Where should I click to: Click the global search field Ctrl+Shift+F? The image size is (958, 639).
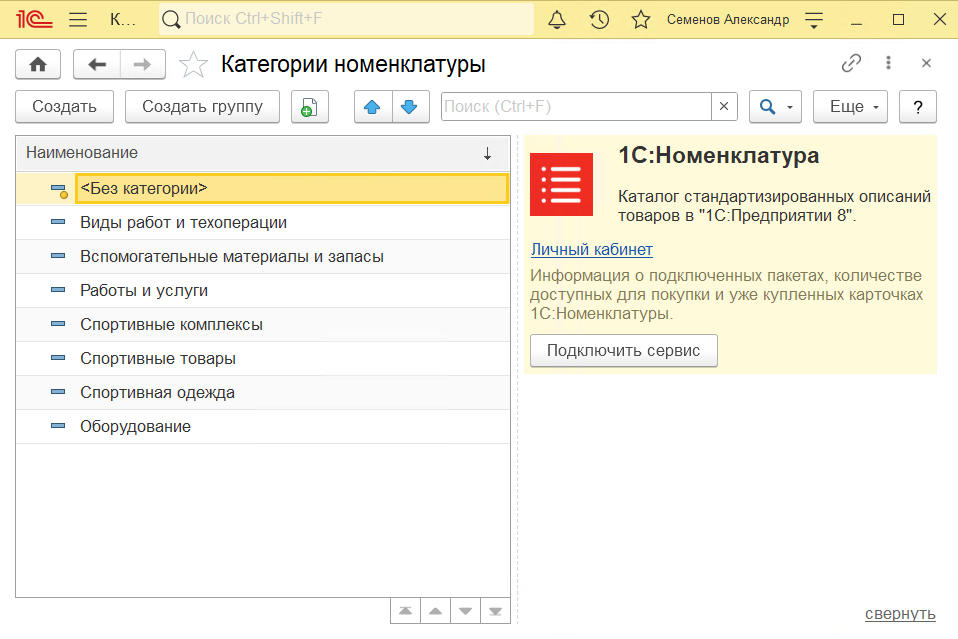(x=346, y=19)
